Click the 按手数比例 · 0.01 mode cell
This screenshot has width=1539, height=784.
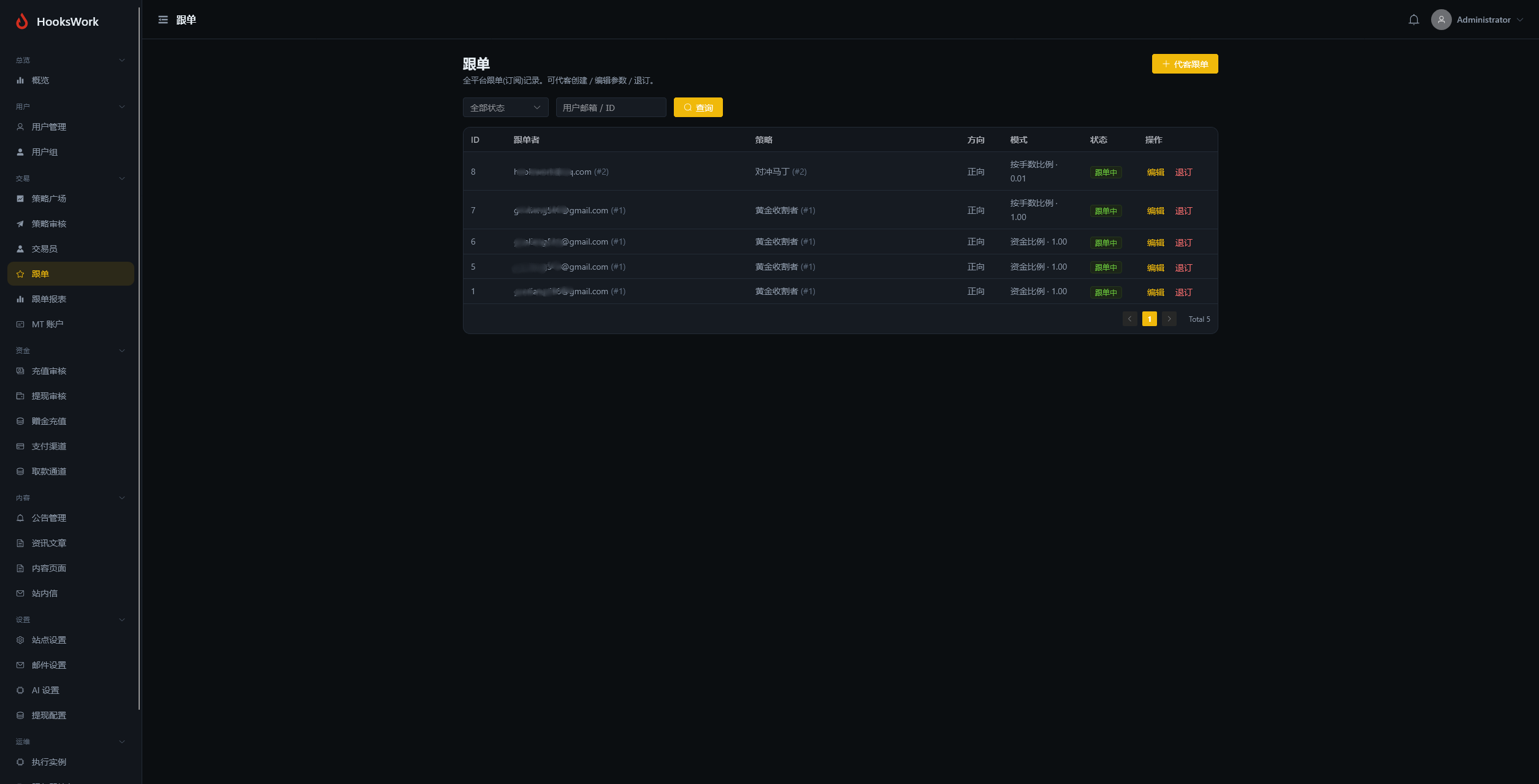tap(1034, 172)
